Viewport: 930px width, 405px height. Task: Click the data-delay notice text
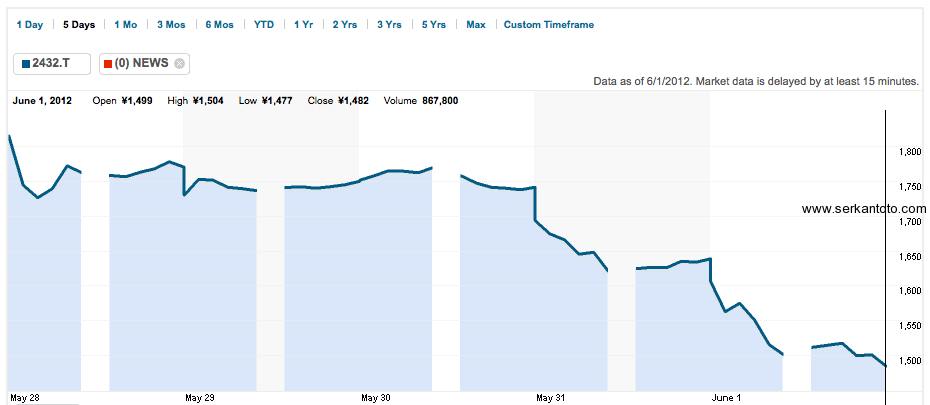[x=756, y=81]
